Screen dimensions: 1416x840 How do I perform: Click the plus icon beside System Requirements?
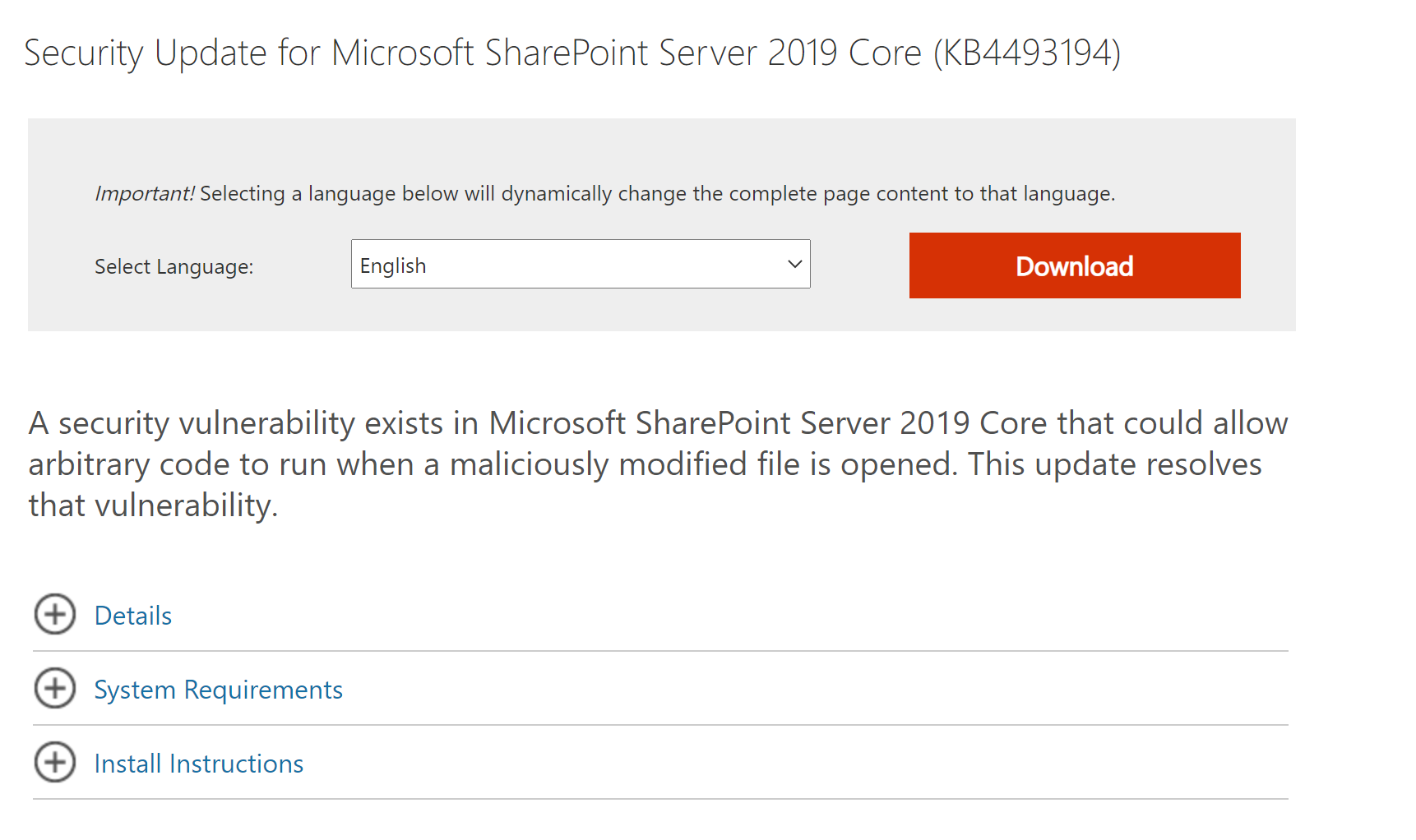pyautogui.click(x=55, y=689)
